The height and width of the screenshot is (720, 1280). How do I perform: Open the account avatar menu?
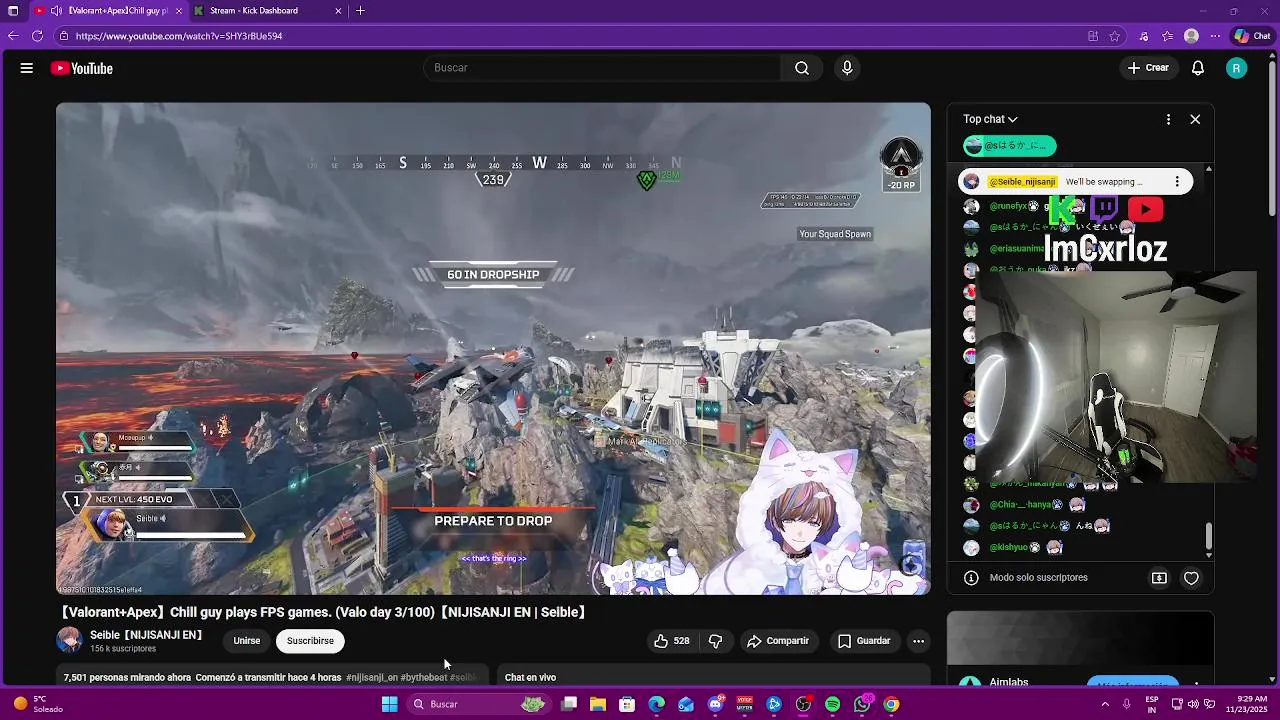1237,68
